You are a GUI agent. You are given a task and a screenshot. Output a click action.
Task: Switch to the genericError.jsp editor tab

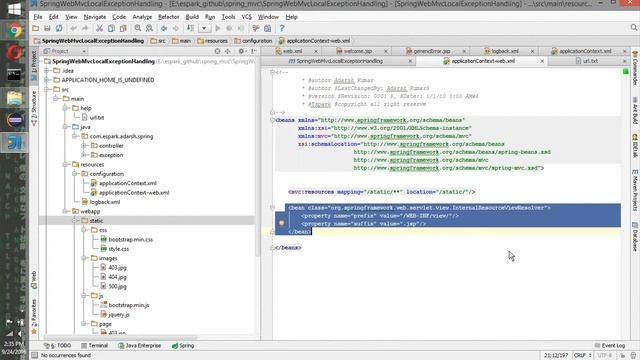point(431,51)
